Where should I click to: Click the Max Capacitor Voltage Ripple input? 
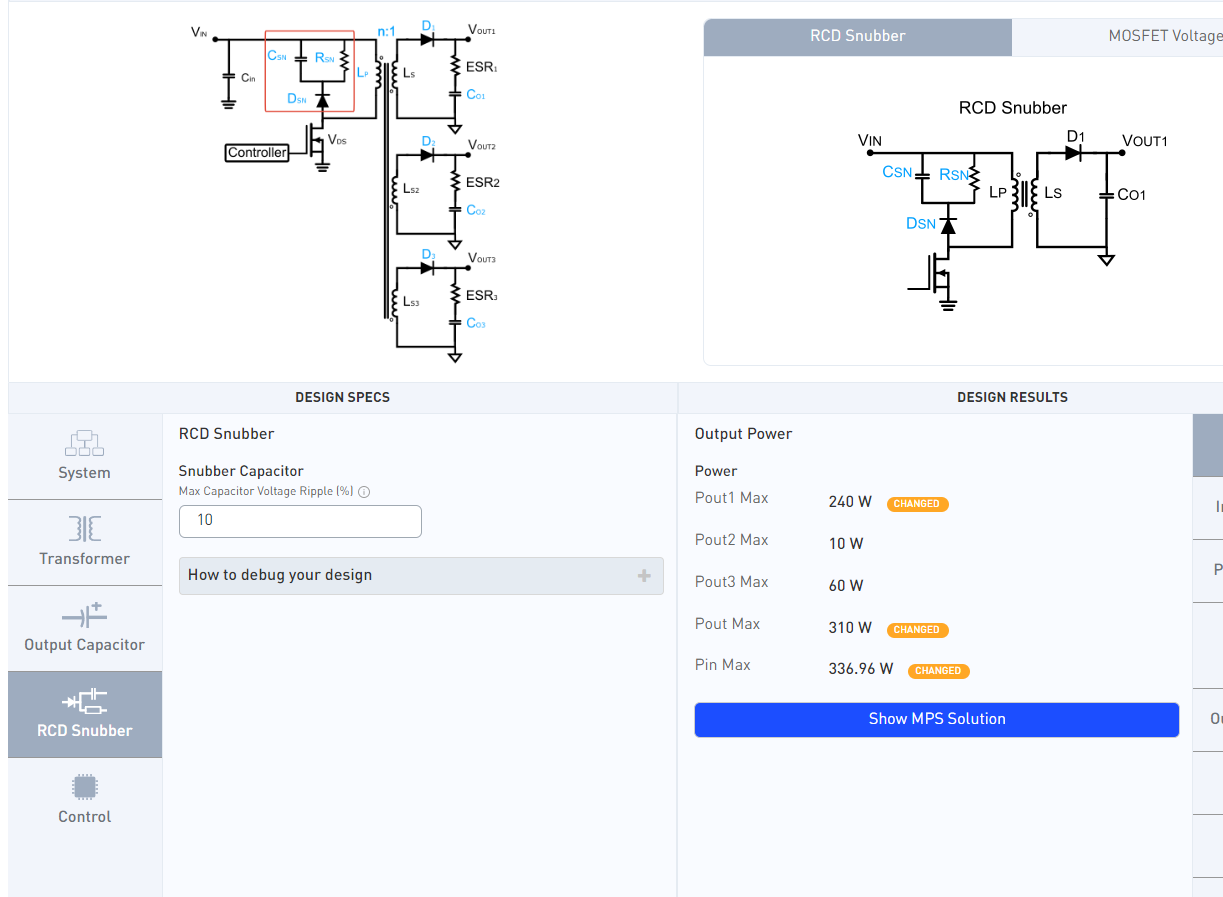click(300, 521)
